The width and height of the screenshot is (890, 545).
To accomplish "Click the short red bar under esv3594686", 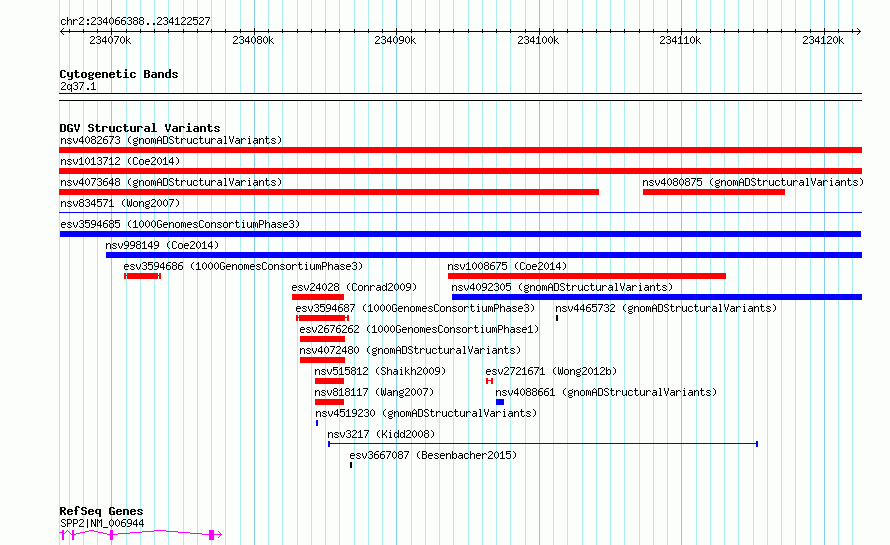I will pos(142,276).
